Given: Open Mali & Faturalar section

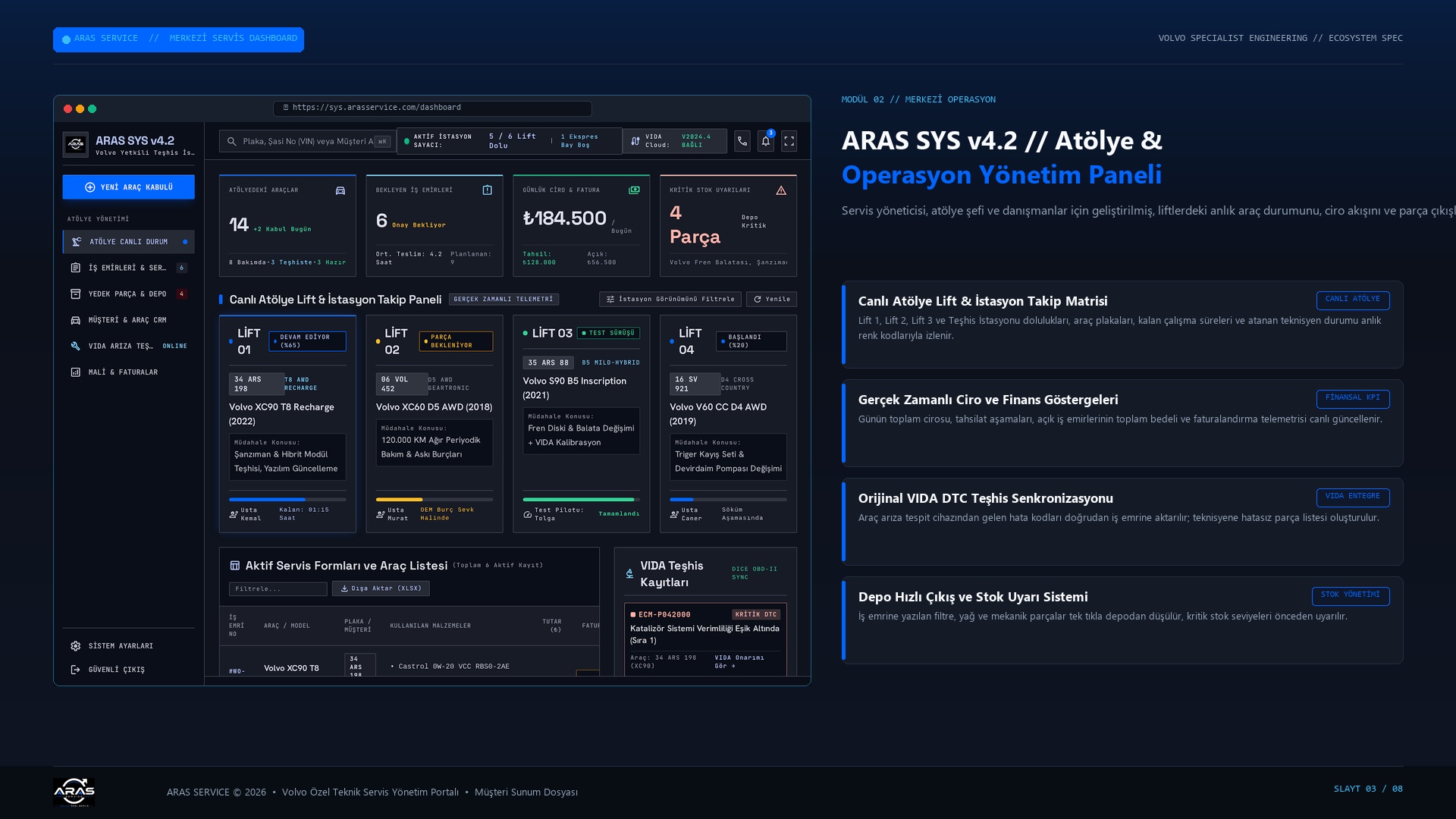Looking at the screenshot, I should coord(129,372).
